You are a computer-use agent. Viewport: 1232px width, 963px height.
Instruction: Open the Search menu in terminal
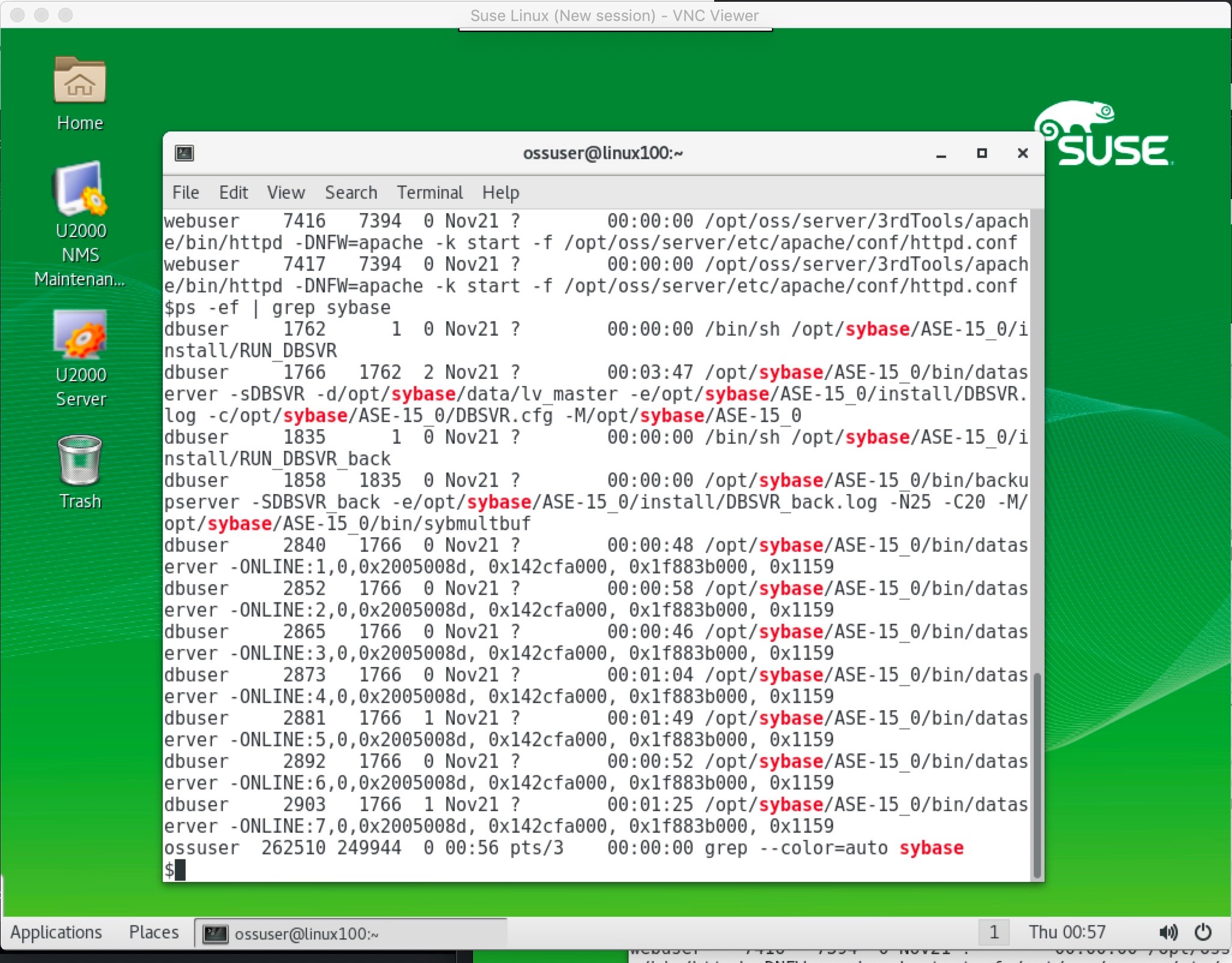(x=351, y=193)
